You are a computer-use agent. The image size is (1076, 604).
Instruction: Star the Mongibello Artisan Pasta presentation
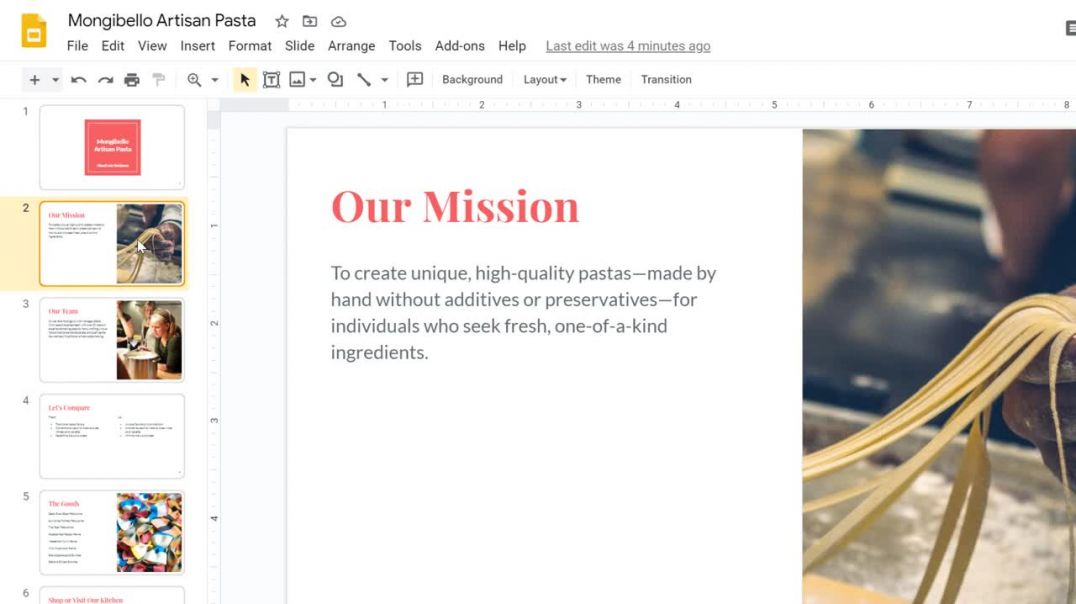point(282,21)
